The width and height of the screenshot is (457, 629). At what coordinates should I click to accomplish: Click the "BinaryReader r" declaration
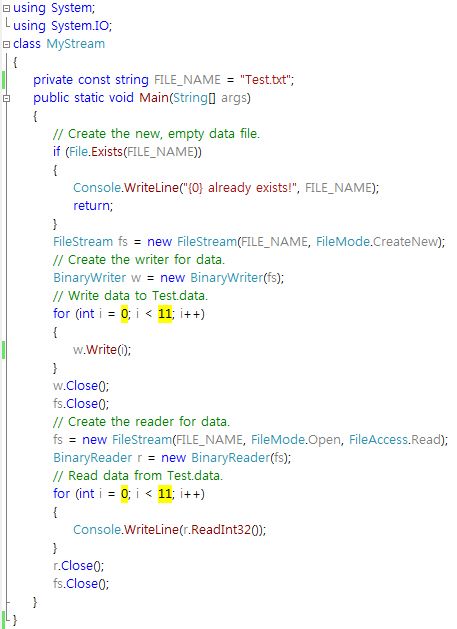click(x=97, y=458)
